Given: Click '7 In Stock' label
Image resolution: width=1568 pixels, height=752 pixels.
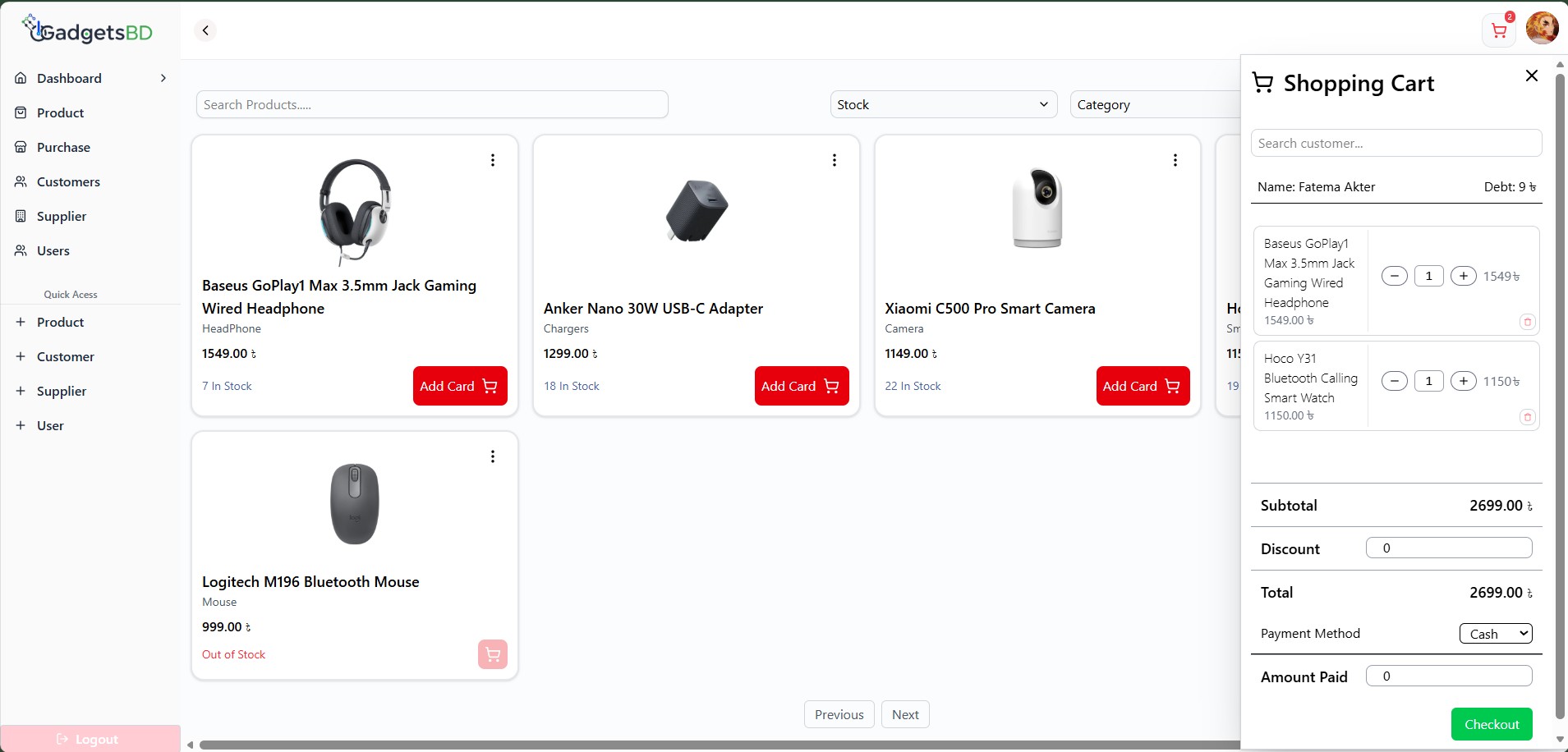Looking at the screenshot, I should pyautogui.click(x=227, y=386).
